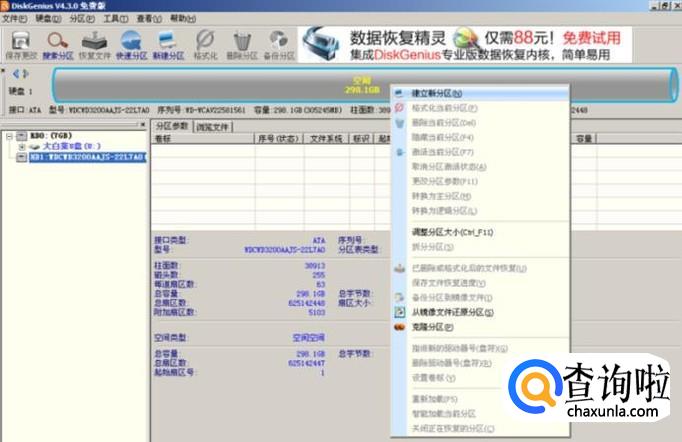Viewport: 682px width, 442px height.
Task: Click the 搜索分区 (Search partitions) magnifier icon
Action: click(58, 44)
